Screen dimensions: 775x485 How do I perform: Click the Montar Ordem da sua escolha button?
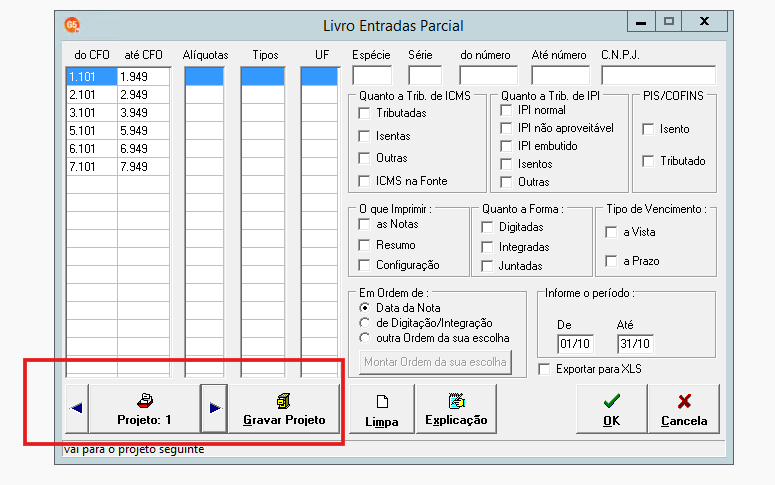pyautogui.click(x=435, y=362)
